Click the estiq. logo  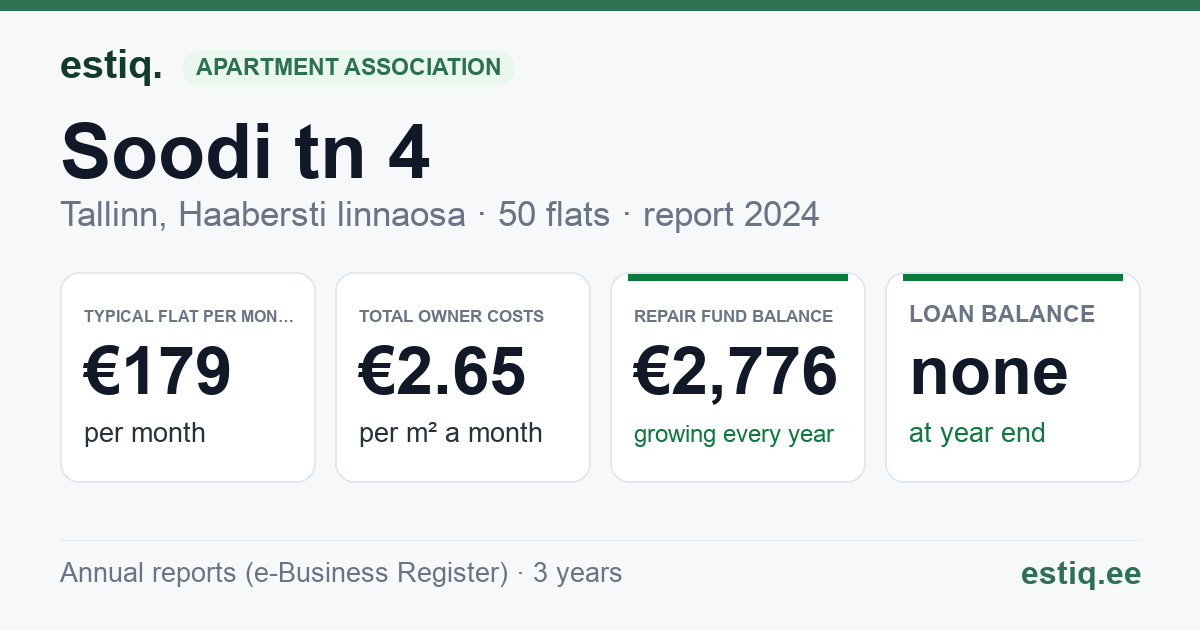[111, 66]
